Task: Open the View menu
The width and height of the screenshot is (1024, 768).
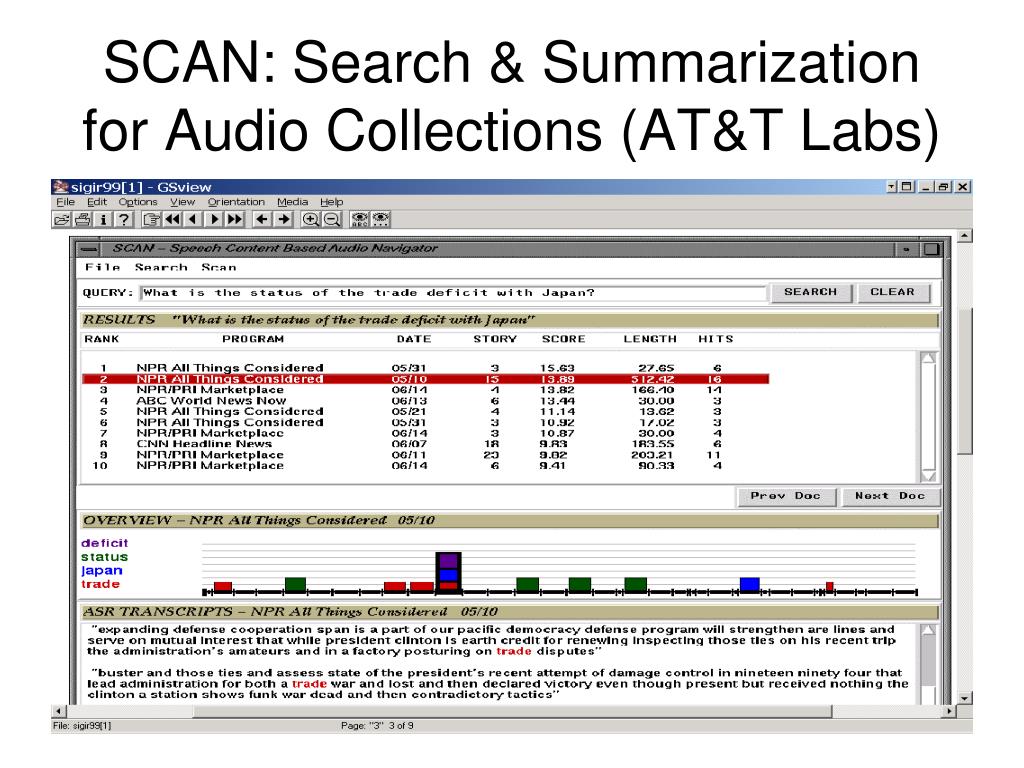Action: tap(183, 202)
